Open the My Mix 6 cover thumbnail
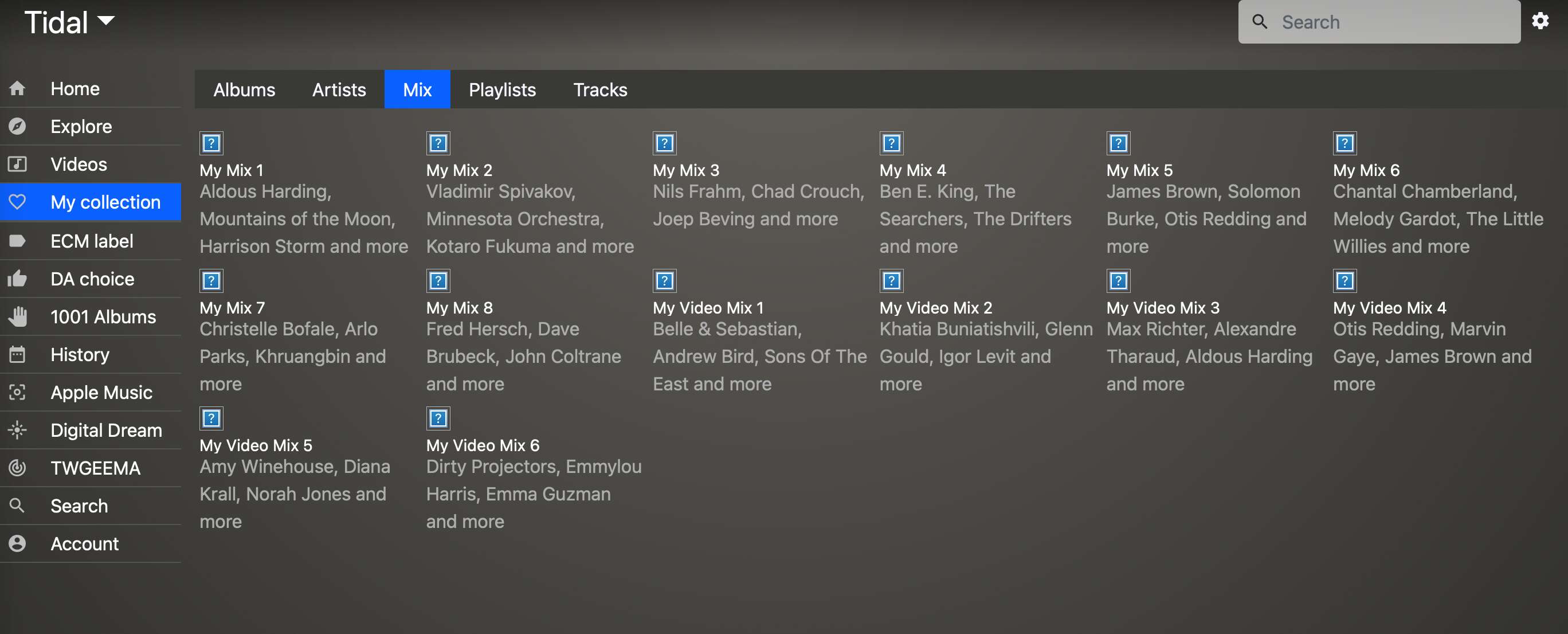The height and width of the screenshot is (634, 1568). point(1344,143)
